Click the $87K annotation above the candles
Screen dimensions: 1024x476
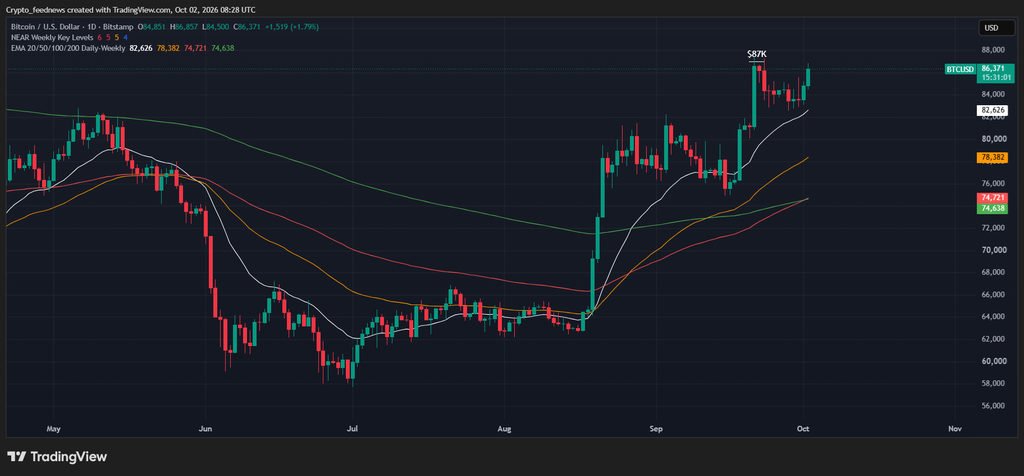click(756, 54)
